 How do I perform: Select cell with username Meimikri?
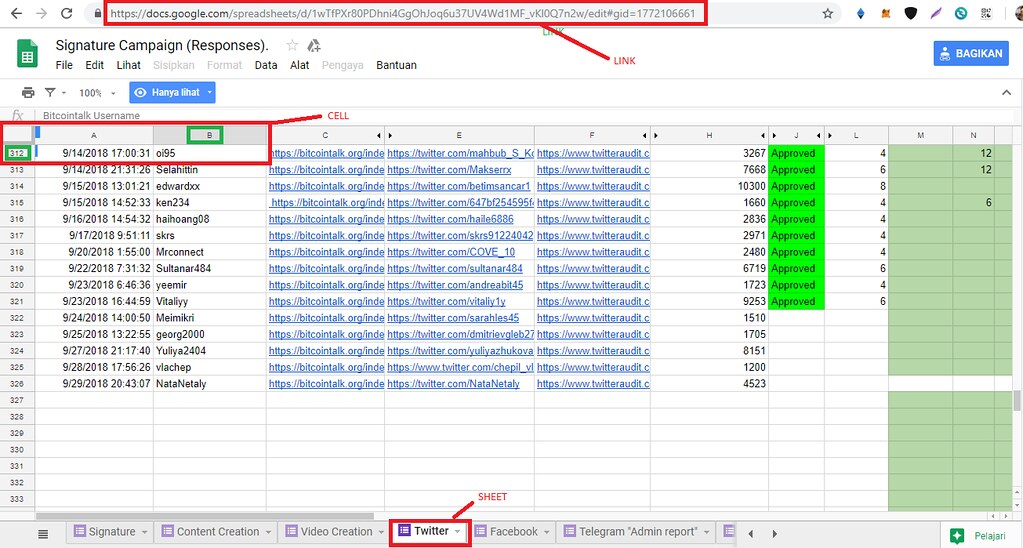tap(209, 318)
